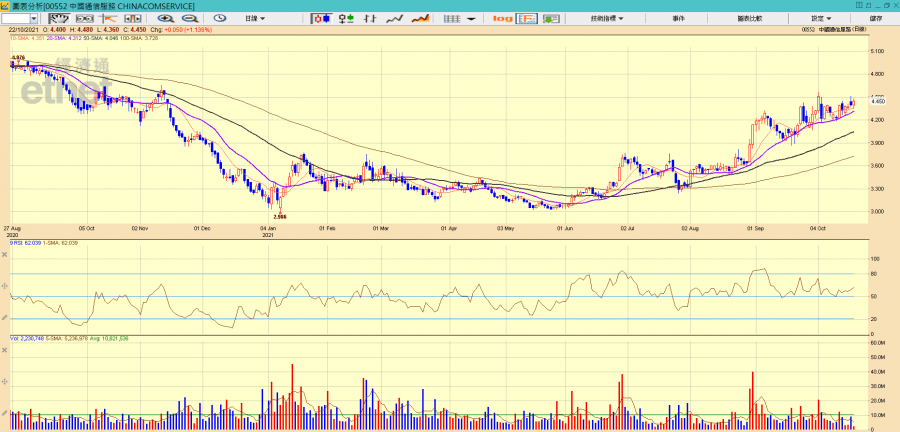900x432 pixels.
Task: Close the RSI indicator panel
Action: (x=5, y=252)
